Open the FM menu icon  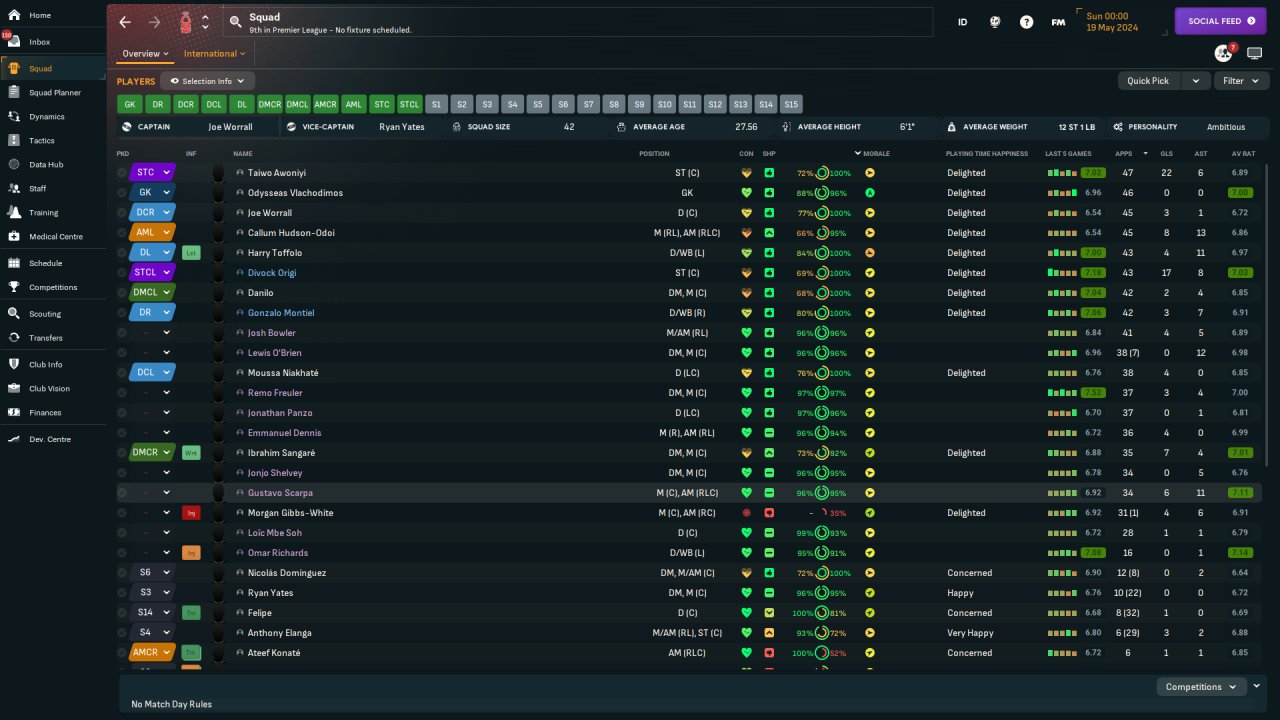point(1058,22)
